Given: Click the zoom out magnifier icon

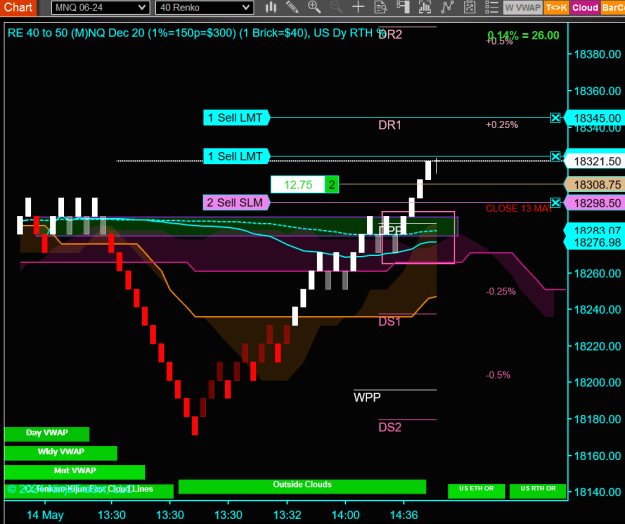Looking at the screenshot, I should (x=336, y=7).
